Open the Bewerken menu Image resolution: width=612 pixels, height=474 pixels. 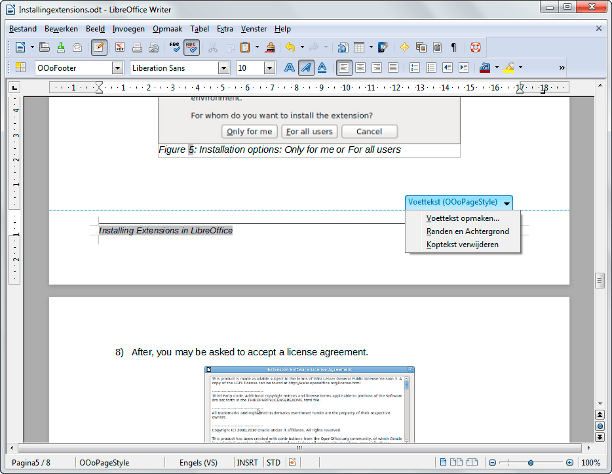pos(61,29)
